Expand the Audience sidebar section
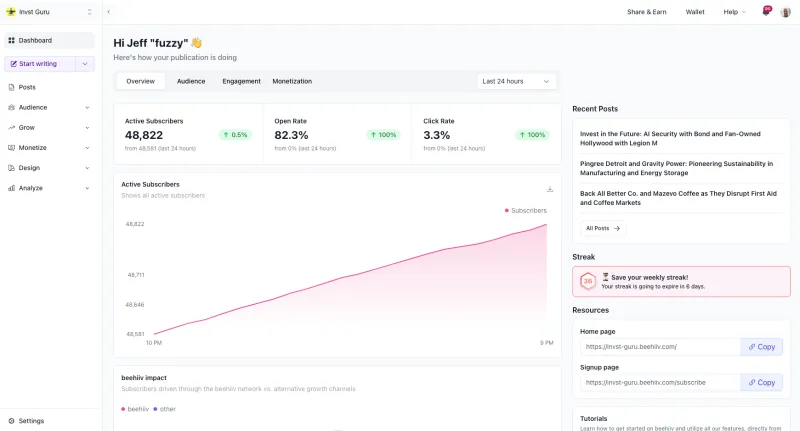800x431 pixels. (49, 108)
